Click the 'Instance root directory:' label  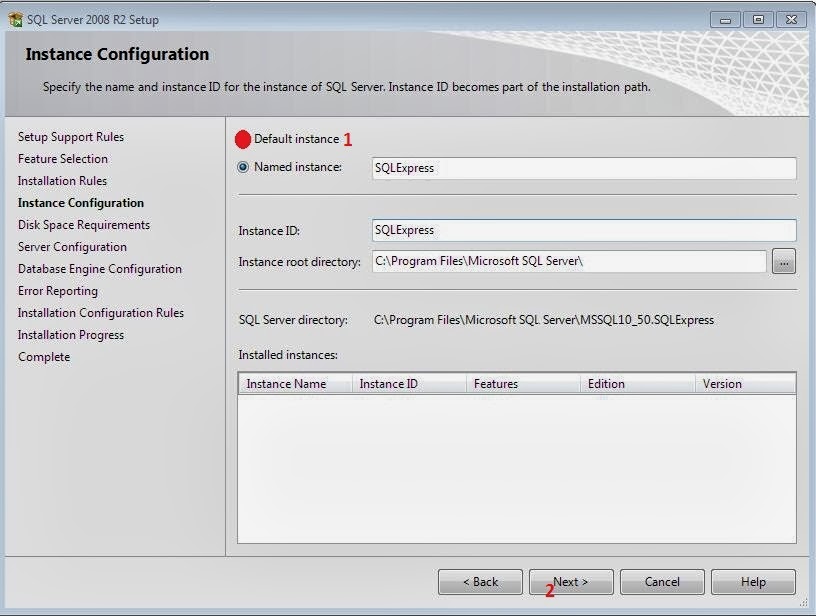(x=299, y=262)
